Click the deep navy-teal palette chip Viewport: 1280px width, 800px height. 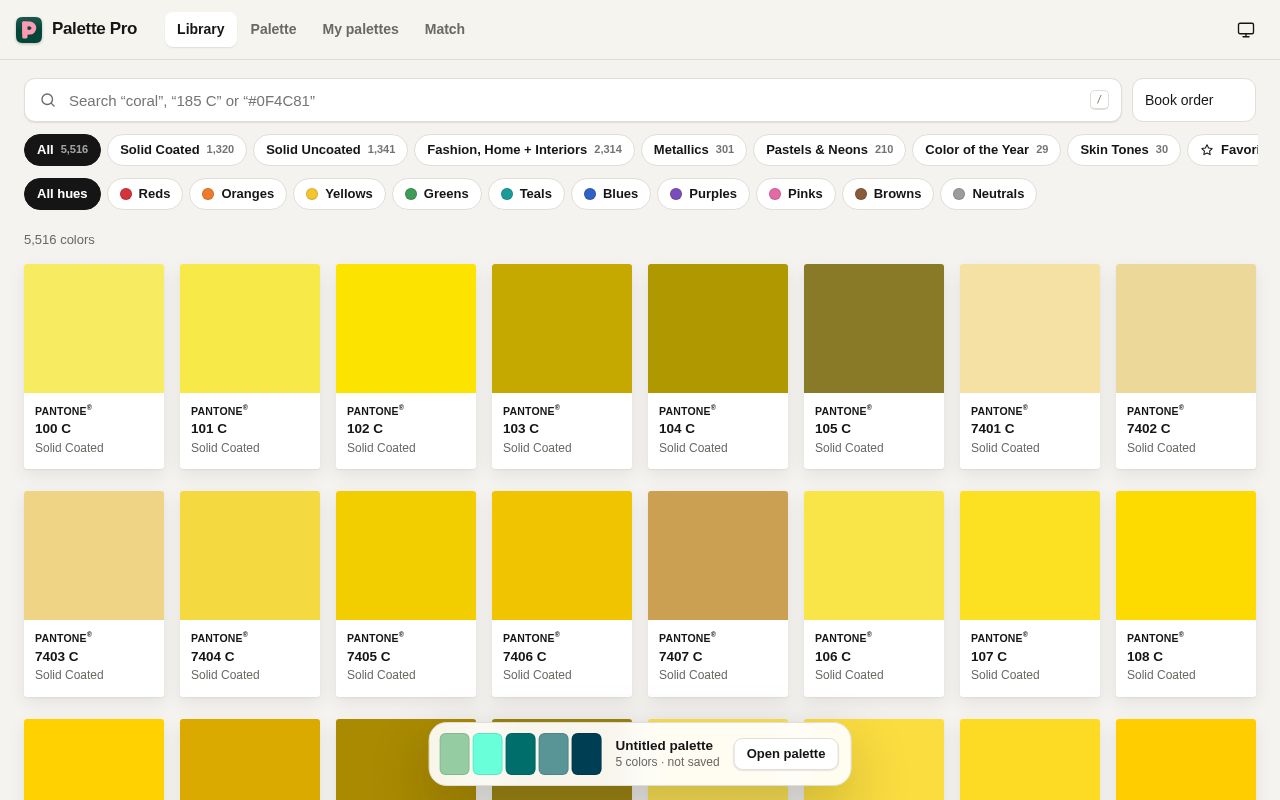point(587,754)
